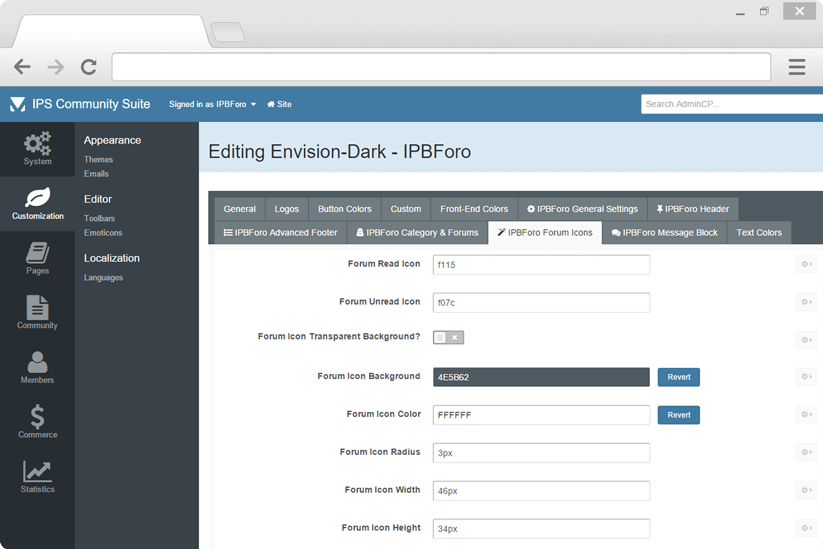Open Languages under Localization
Screen dimensions: 823x549
point(103,278)
